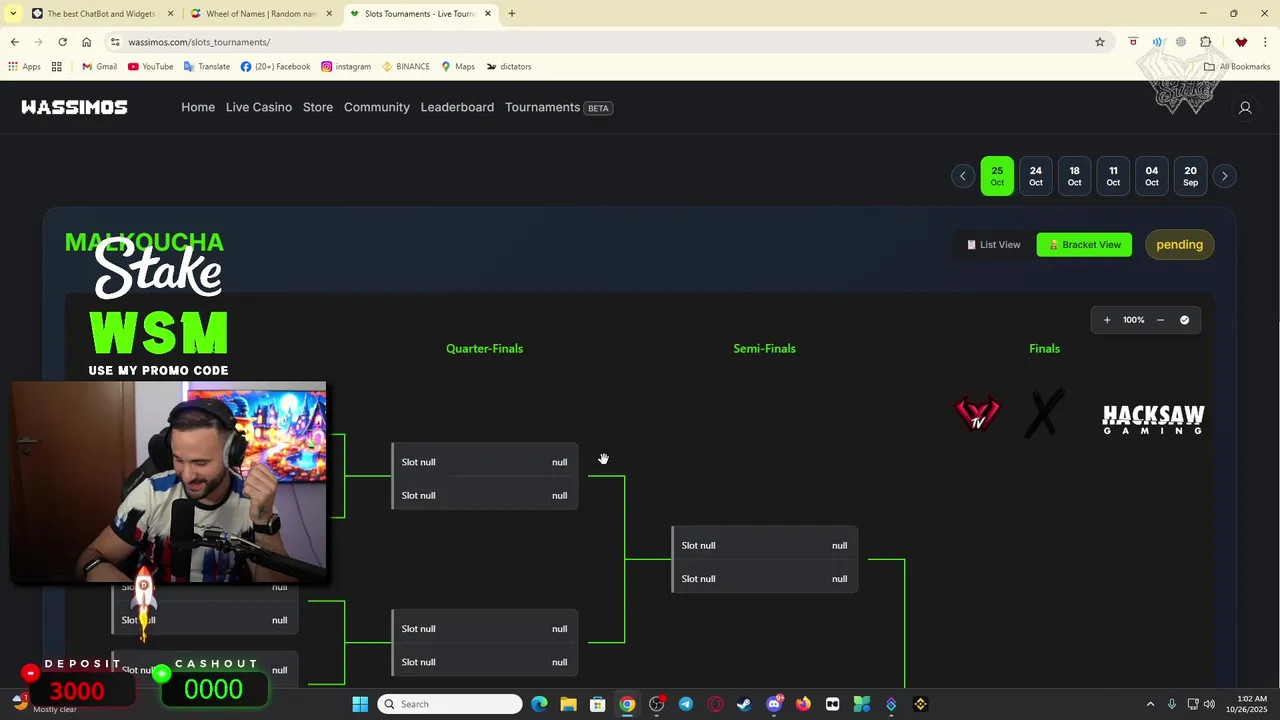Close the Wheel of Names tab

click(x=329, y=14)
